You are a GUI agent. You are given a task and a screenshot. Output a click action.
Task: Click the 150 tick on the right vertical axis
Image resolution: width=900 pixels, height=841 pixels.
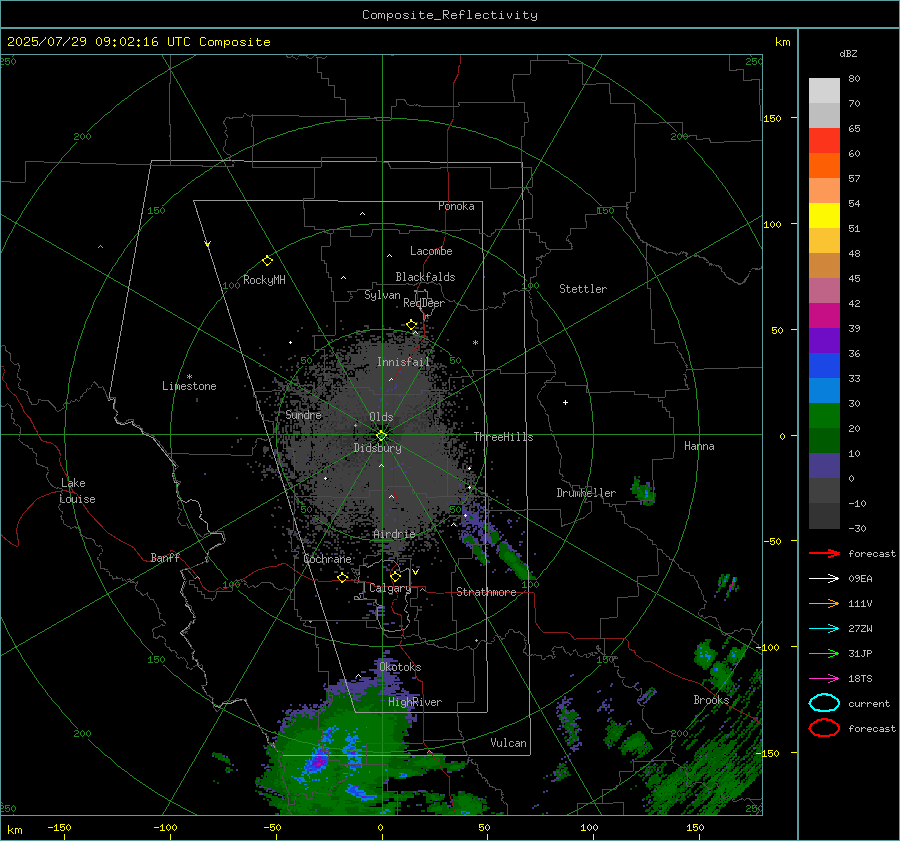(x=773, y=118)
